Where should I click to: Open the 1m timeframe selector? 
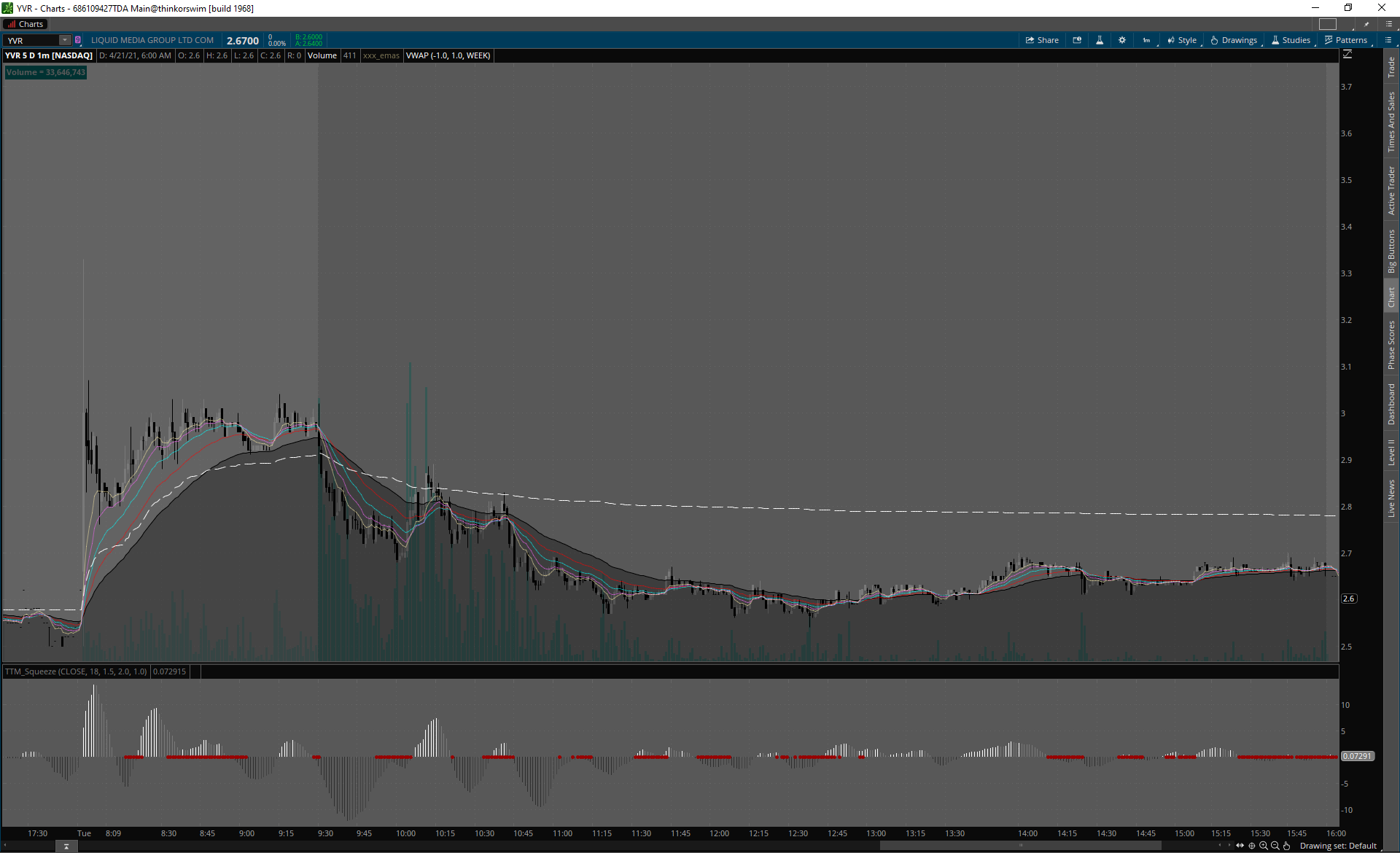click(x=1147, y=40)
